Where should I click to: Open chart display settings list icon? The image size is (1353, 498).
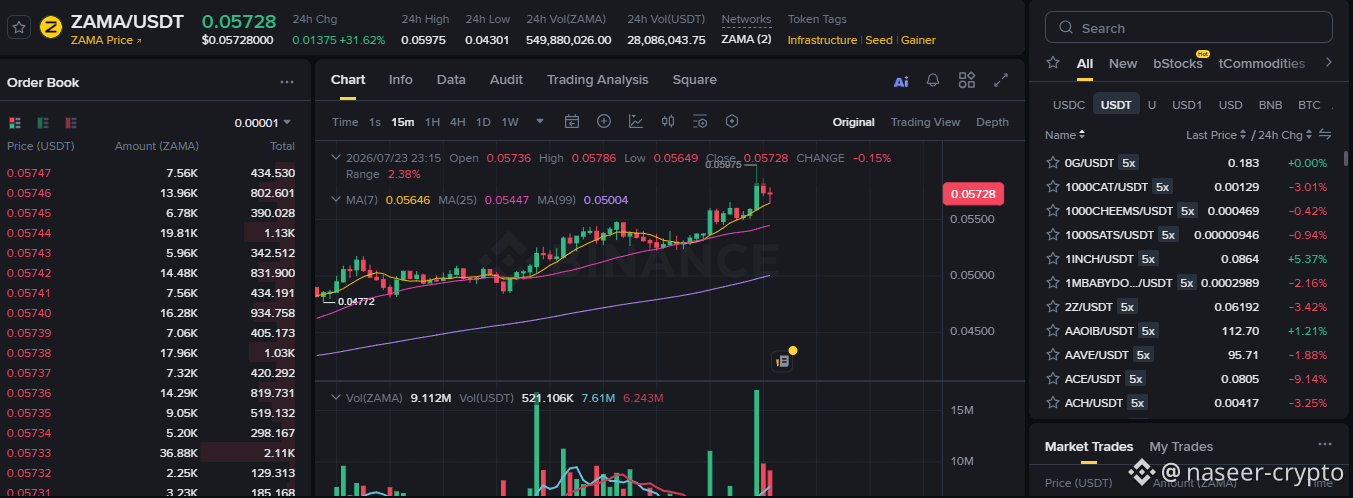(700, 122)
